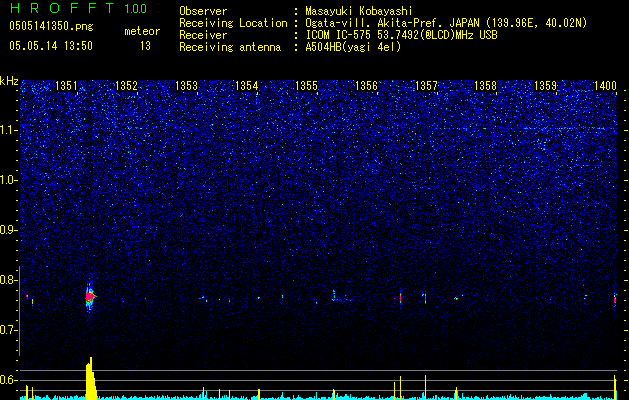This screenshot has height=400, width=629.
Task: Click the red echo streak at 1357
Action: pos(425,298)
